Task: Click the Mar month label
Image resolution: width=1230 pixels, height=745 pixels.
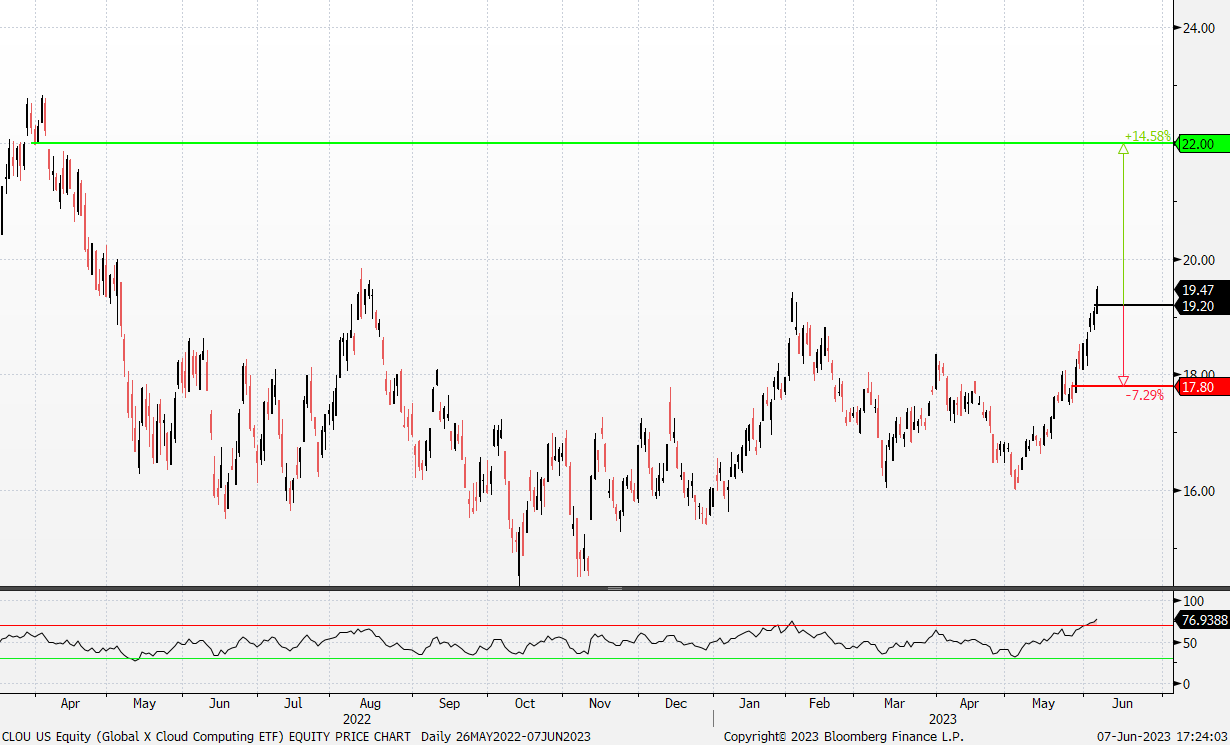Action: point(893,704)
